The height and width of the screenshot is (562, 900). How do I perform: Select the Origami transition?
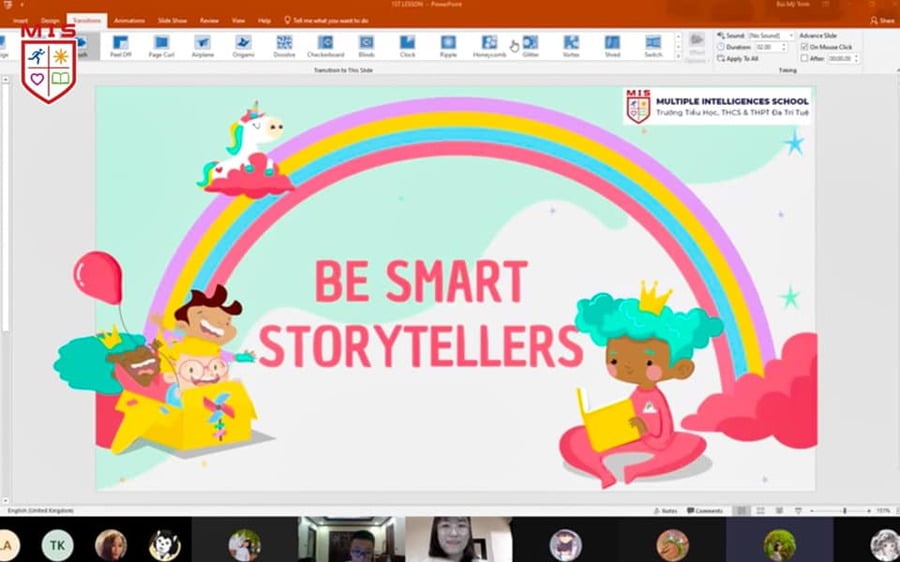pyautogui.click(x=243, y=45)
